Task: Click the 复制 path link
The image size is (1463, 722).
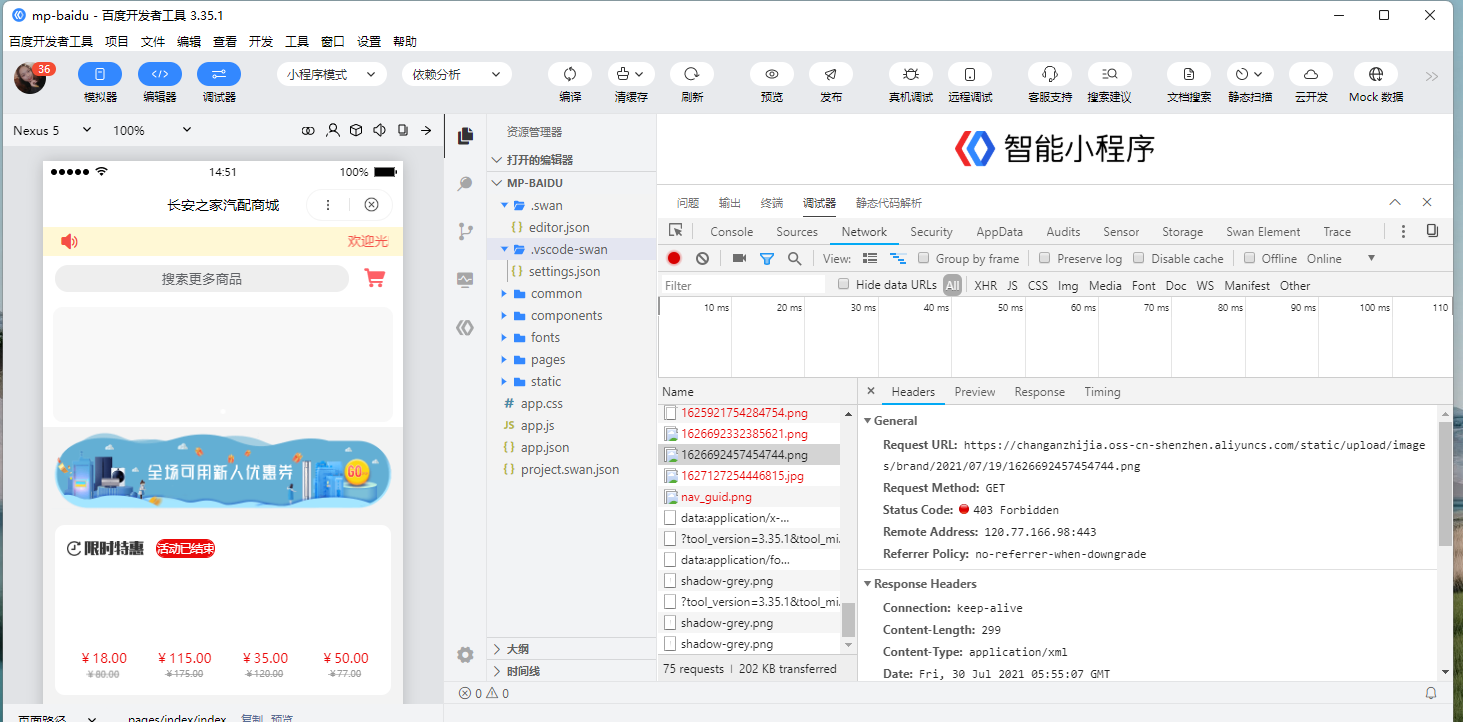Action: pos(253,717)
